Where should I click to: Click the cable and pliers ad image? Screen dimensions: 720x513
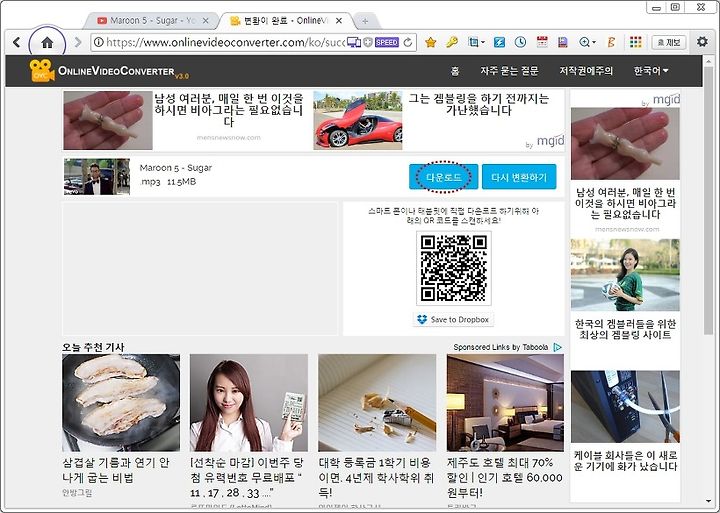point(625,407)
